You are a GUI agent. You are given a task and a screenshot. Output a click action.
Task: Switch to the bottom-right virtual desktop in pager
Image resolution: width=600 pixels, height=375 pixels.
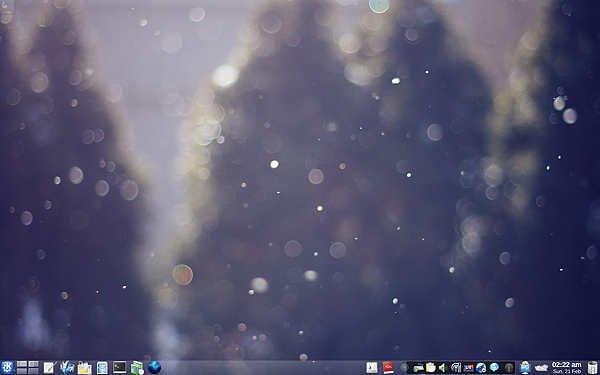pyautogui.click(x=33, y=371)
